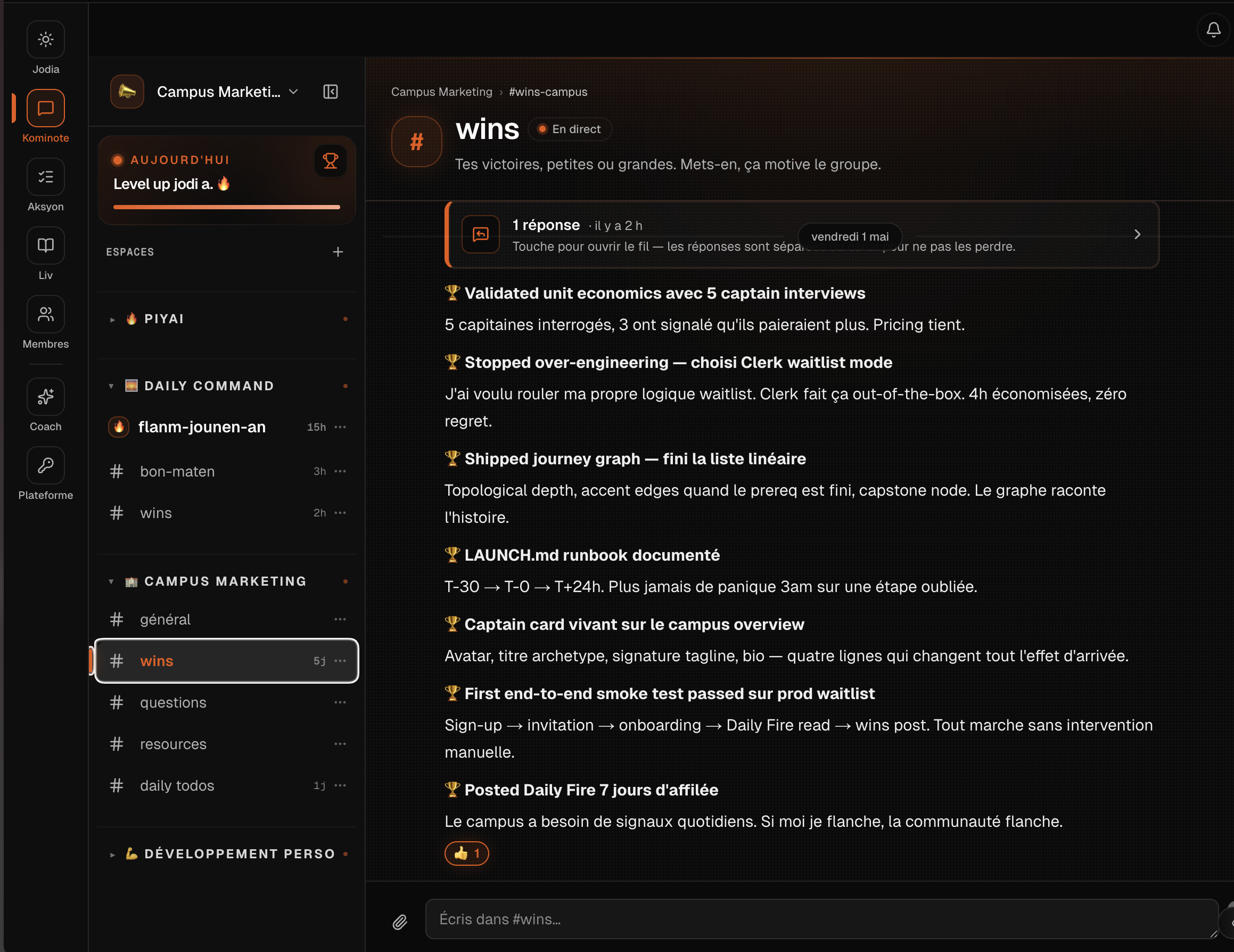Select bon-maten channel

(227, 471)
